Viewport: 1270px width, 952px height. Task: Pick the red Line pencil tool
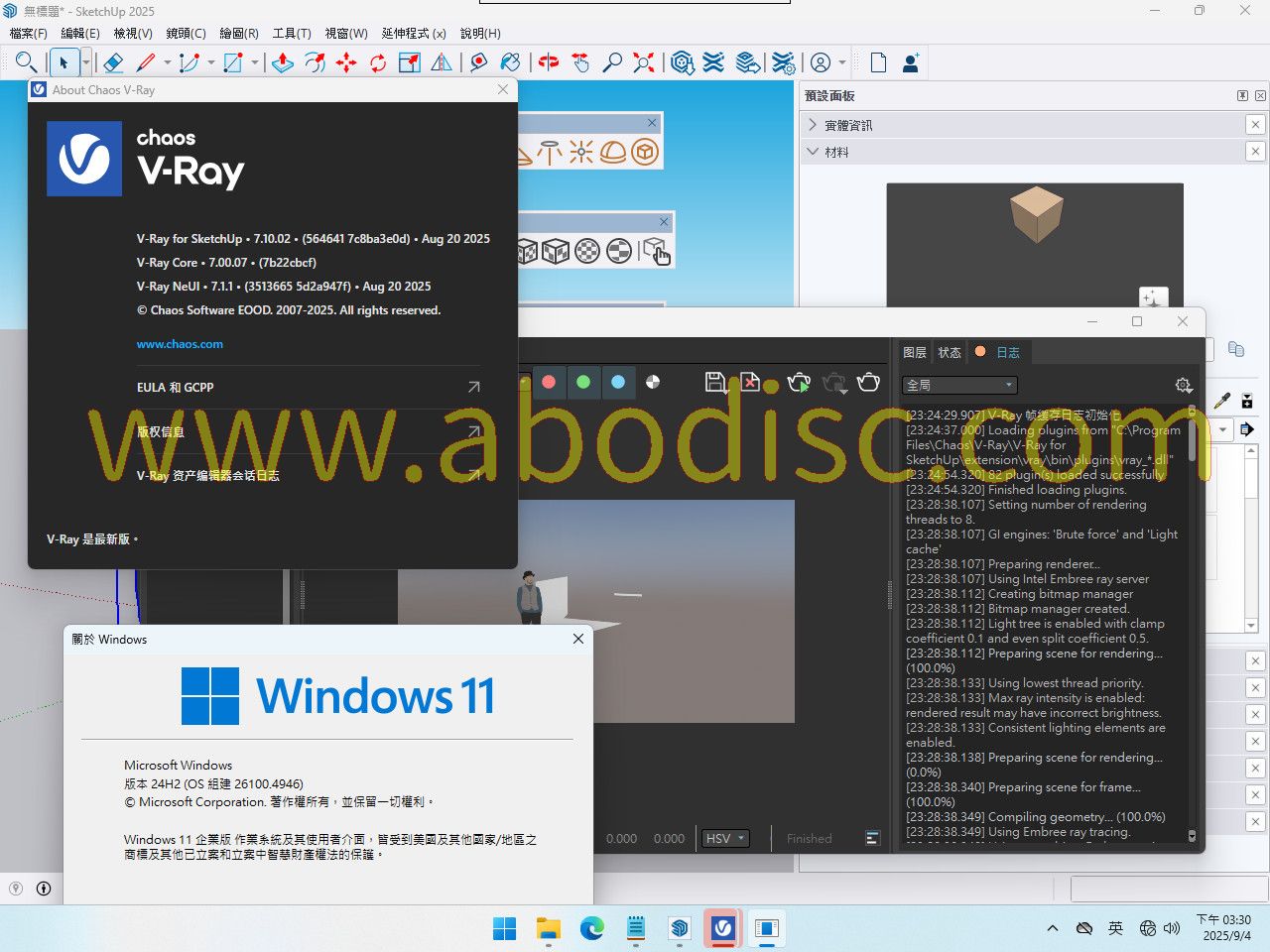point(146,62)
